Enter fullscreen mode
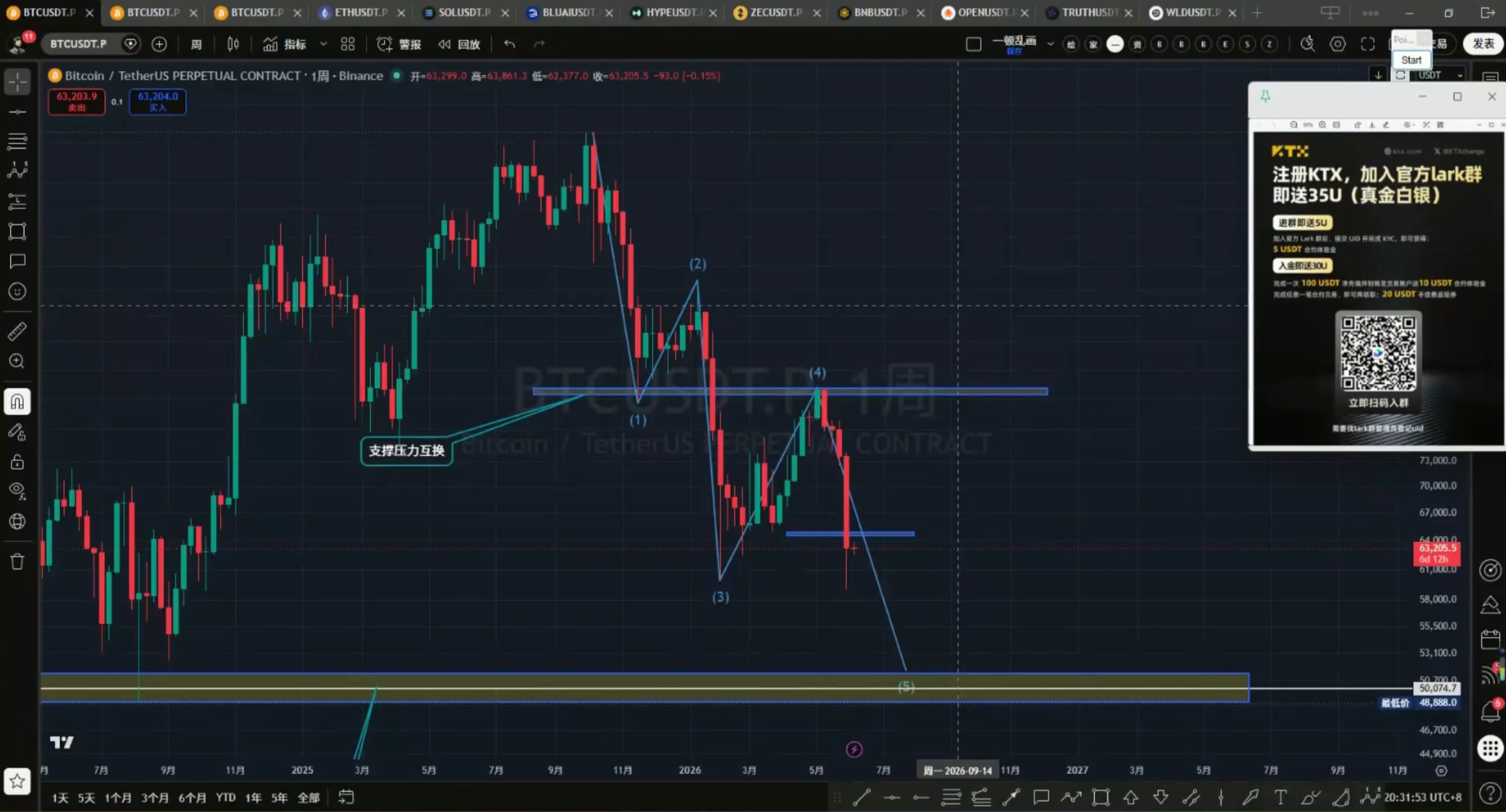This screenshot has height=812, width=1506. click(x=1367, y=44)
